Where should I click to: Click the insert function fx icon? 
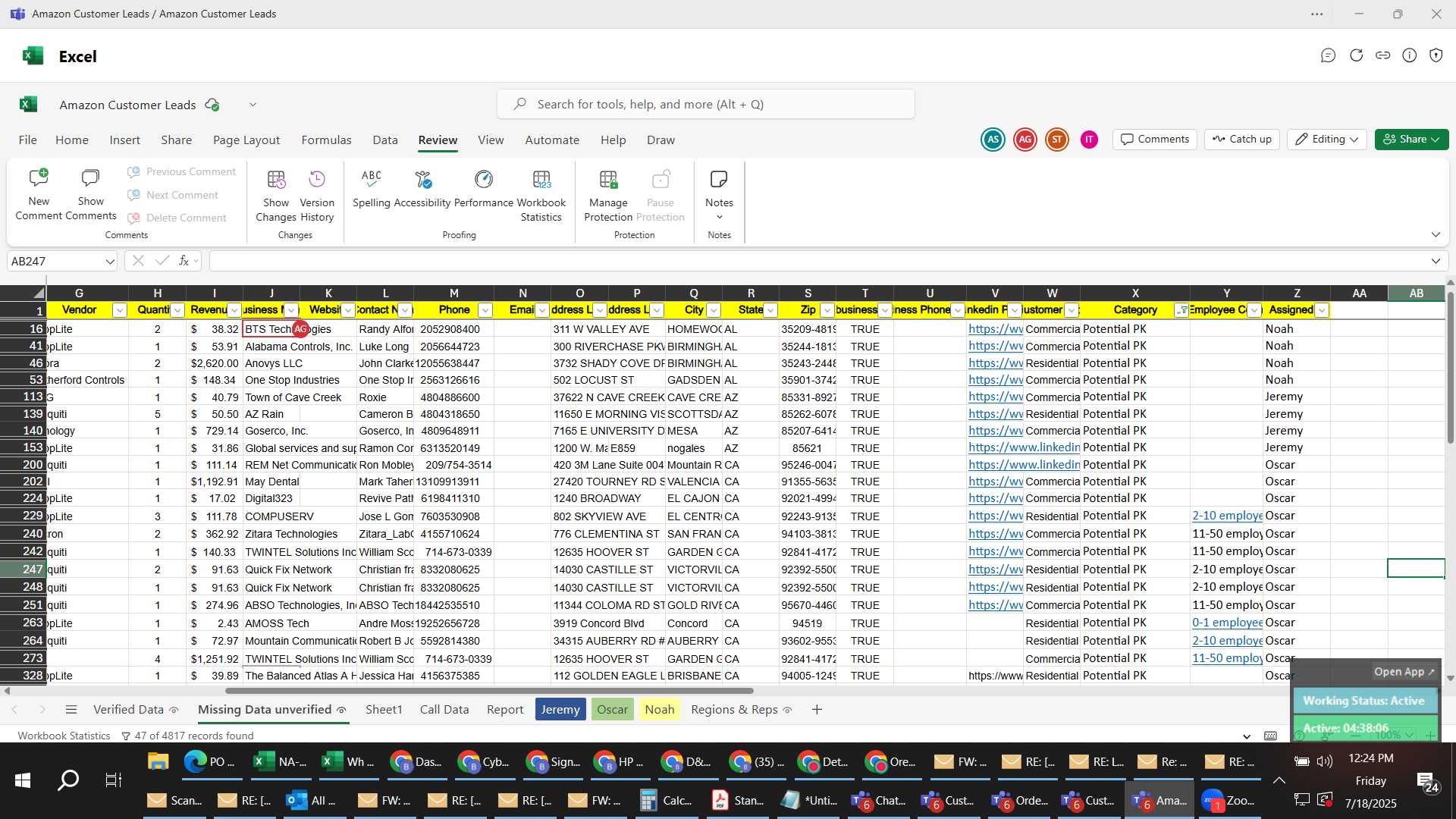(184, 261)
